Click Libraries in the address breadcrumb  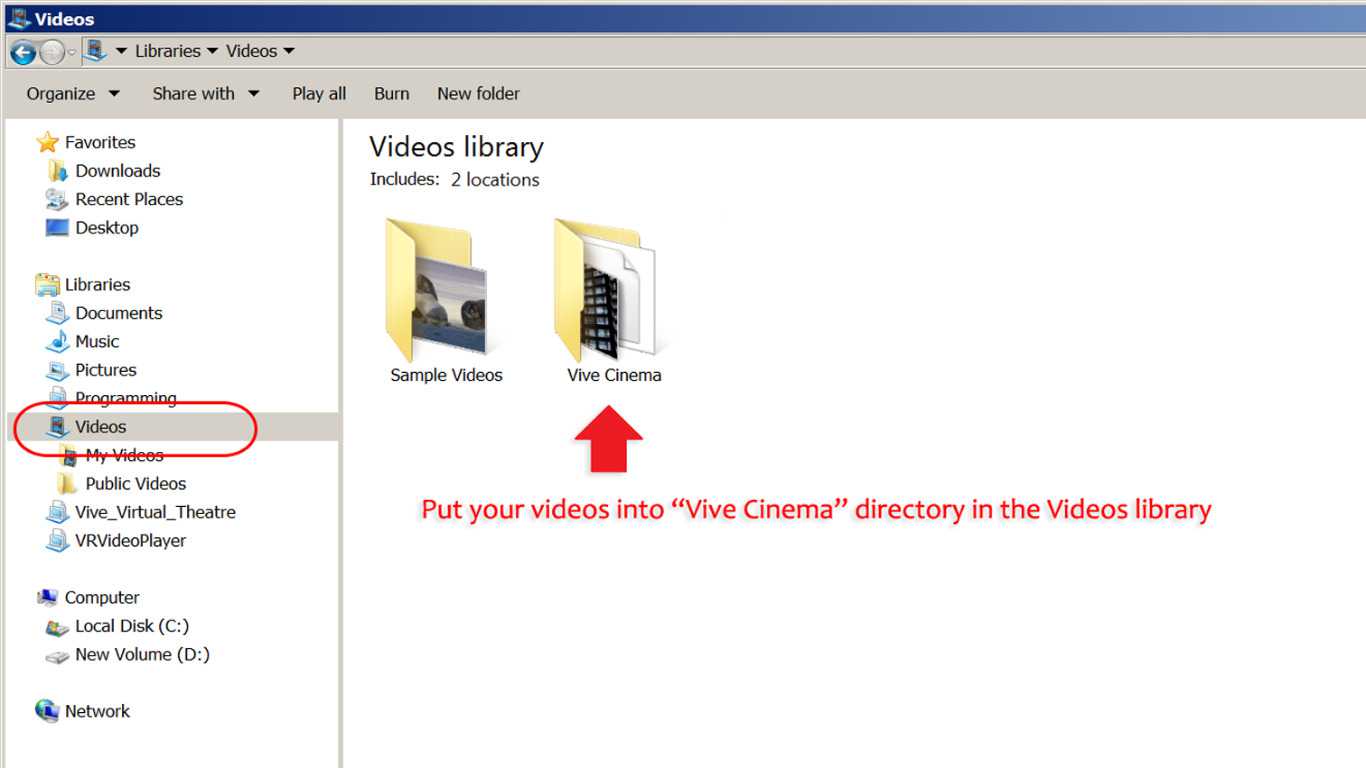[168, 51]
